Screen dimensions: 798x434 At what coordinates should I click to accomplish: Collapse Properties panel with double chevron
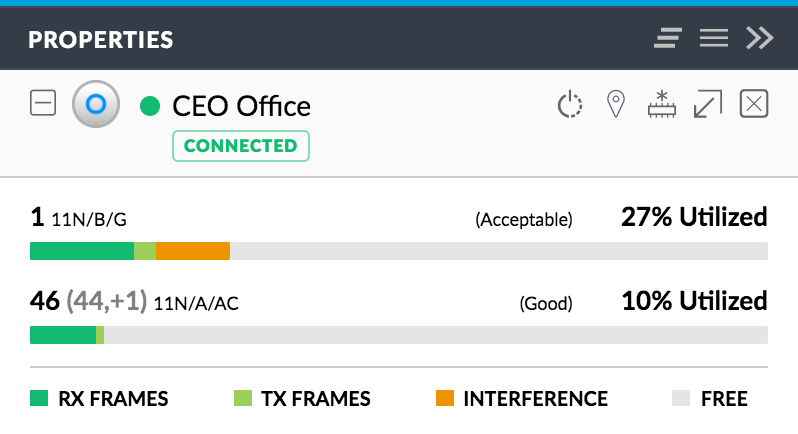tap(759, 38)
